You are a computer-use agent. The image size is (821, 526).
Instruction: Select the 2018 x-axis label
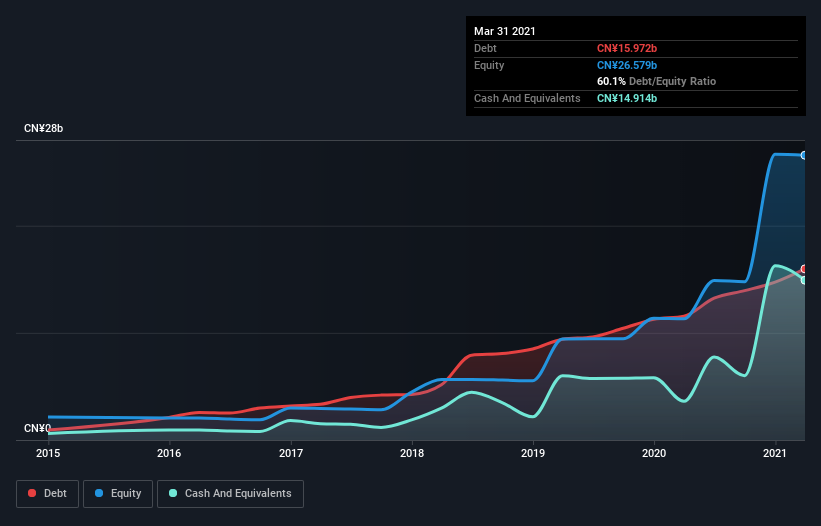click(x=412, y=453)
